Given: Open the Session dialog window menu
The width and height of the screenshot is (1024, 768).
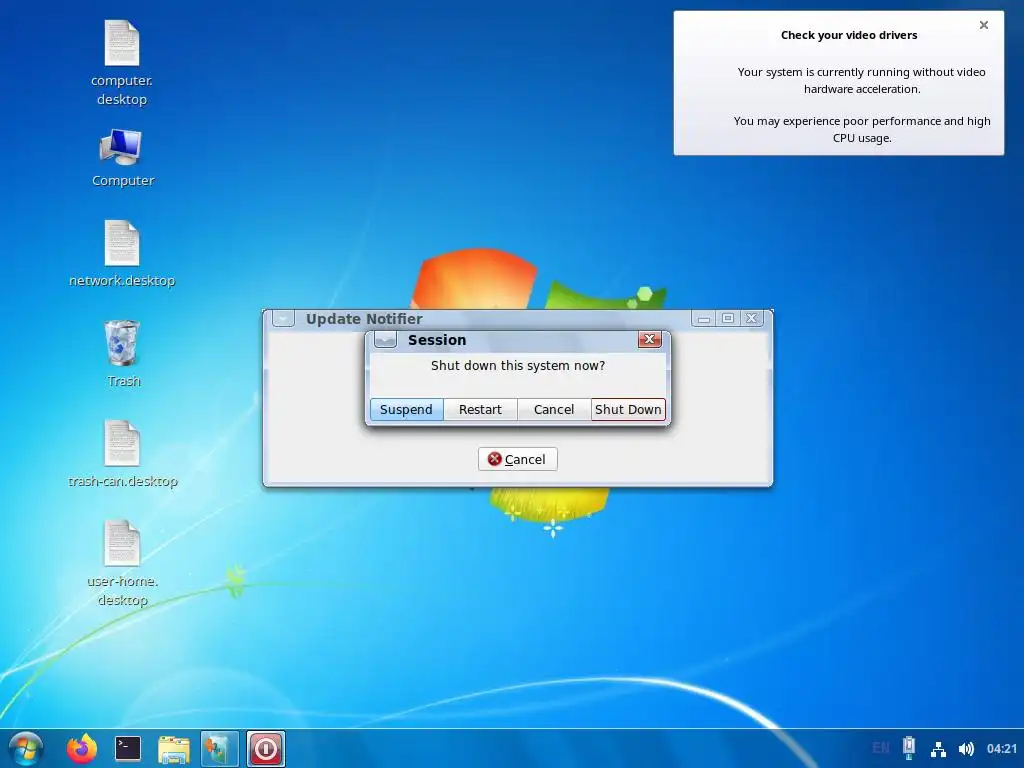Looking at the screenshot, I should coord(385,340).
